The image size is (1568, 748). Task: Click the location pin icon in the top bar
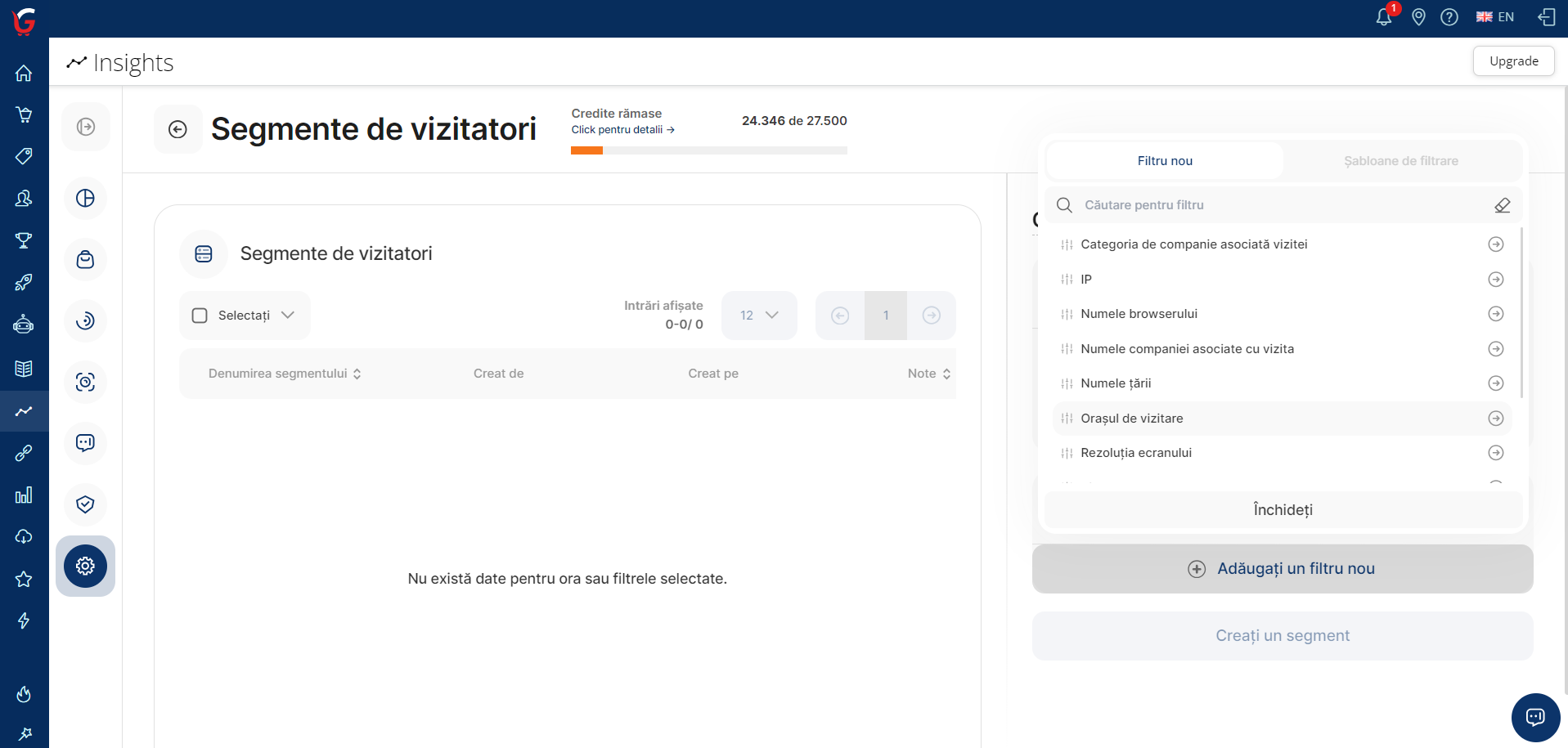coord(1419,17)
